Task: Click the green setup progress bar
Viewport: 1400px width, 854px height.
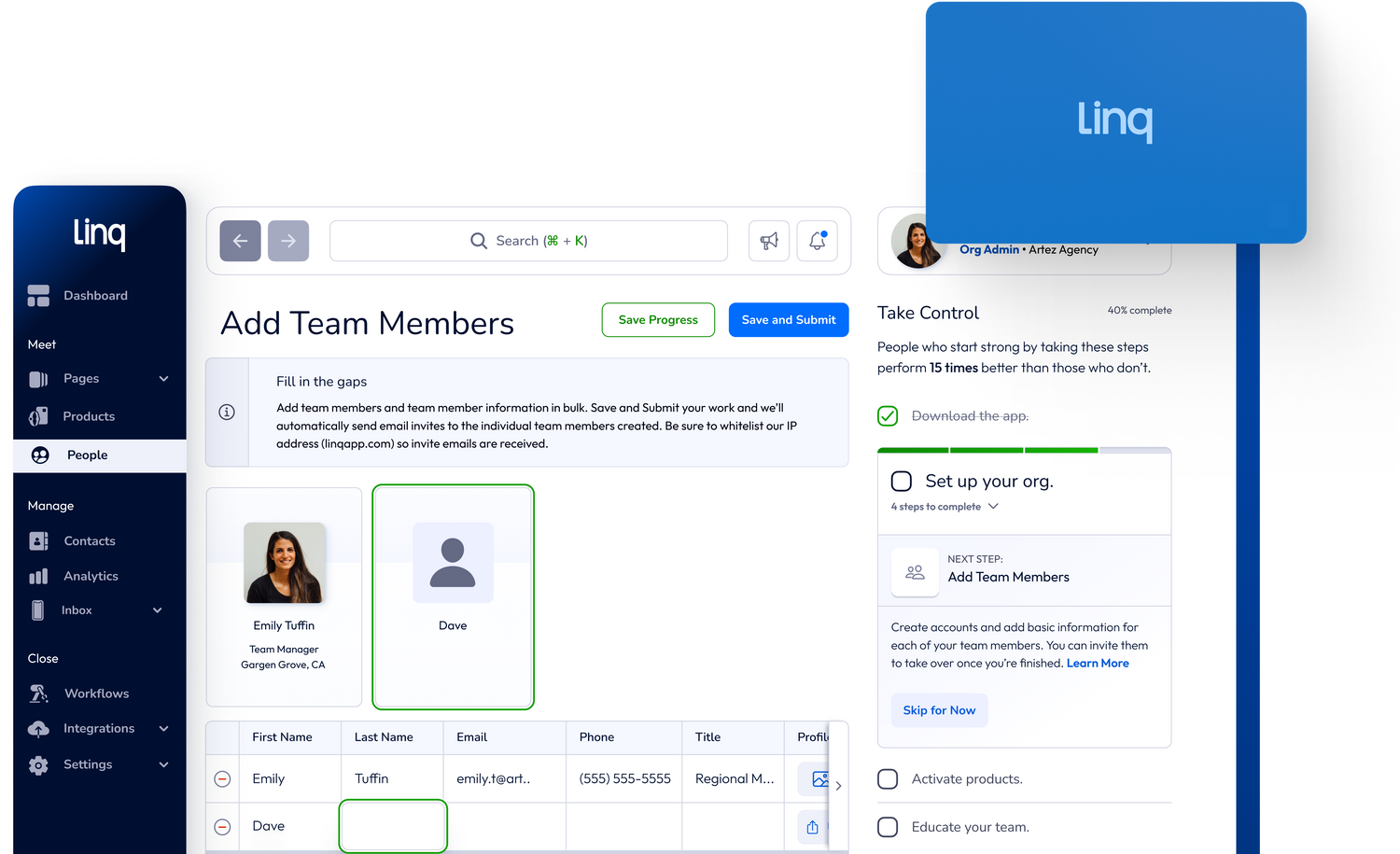Action: 987,450
